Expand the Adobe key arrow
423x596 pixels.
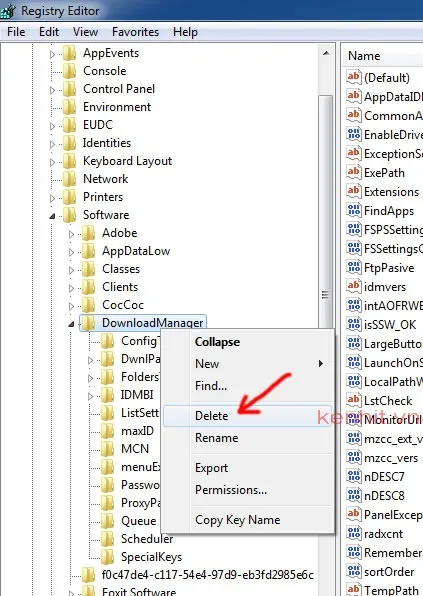[x=71, y=234]
